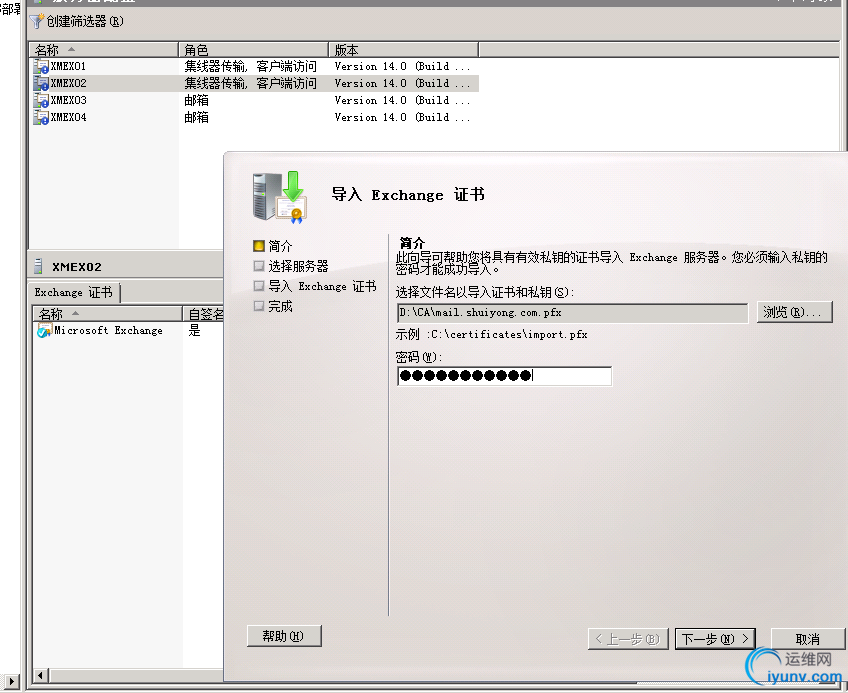Click inside the 密码 password field
This screenshot has width=848, height=693.
(x=505, y=376)
